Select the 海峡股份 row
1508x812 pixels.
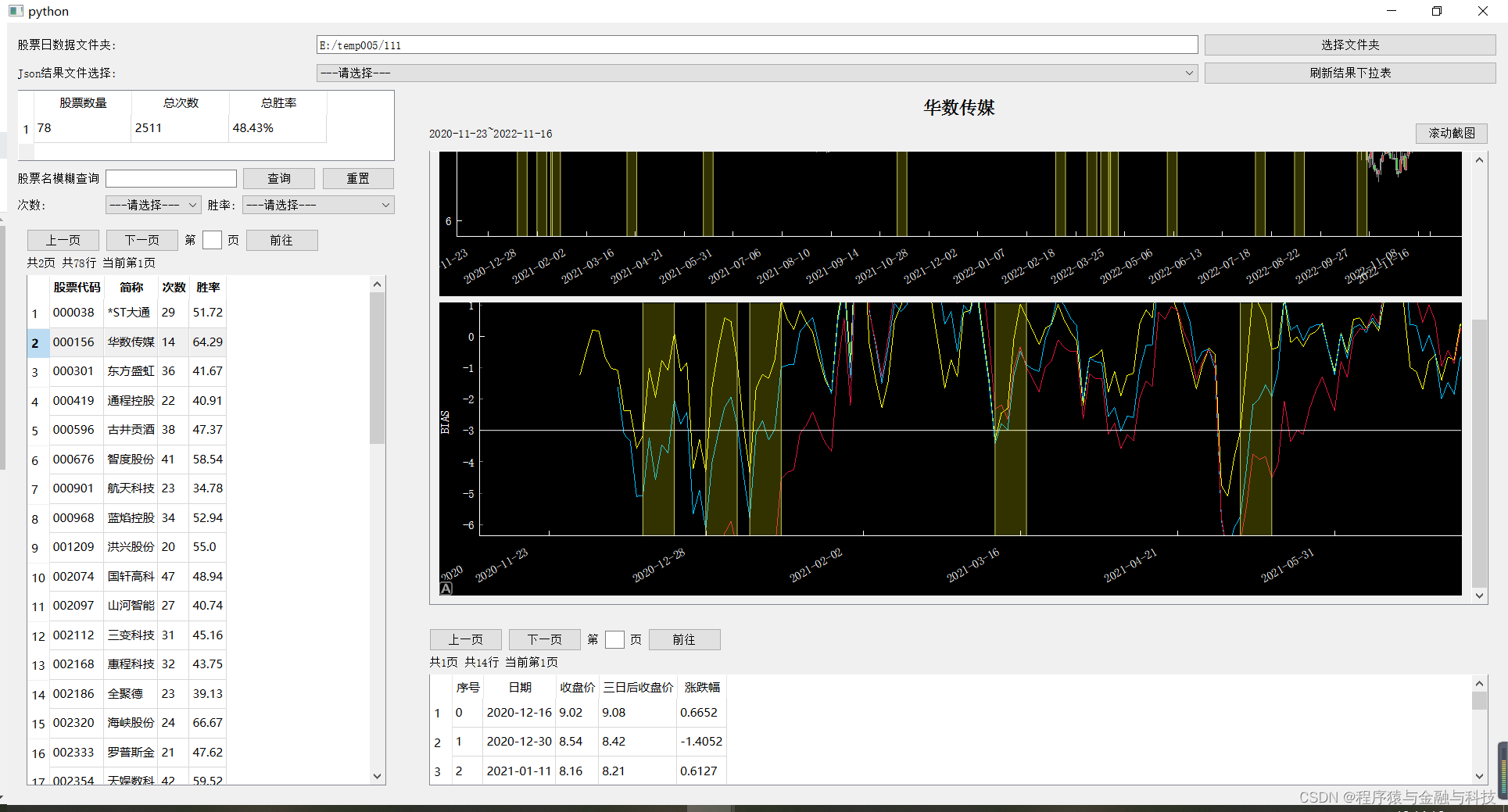(x=127, y=723)
